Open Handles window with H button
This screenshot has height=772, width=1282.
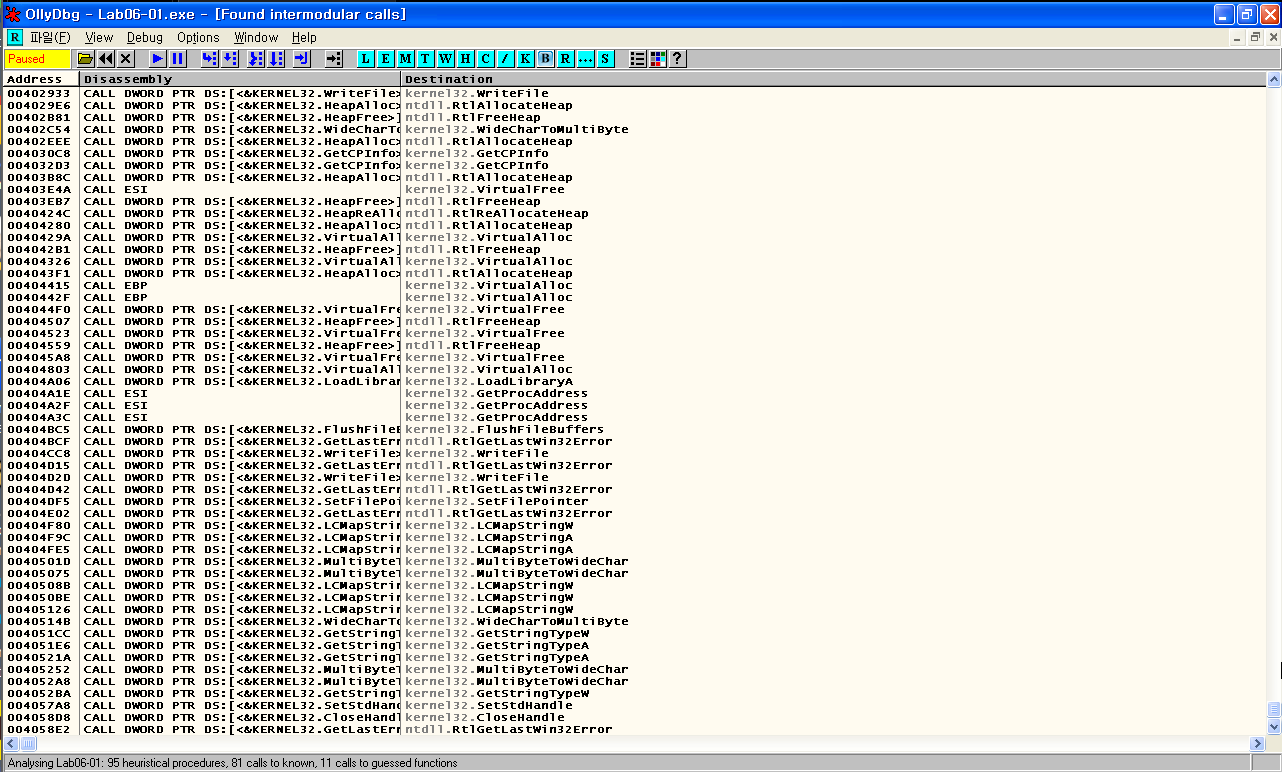[465, 59]
